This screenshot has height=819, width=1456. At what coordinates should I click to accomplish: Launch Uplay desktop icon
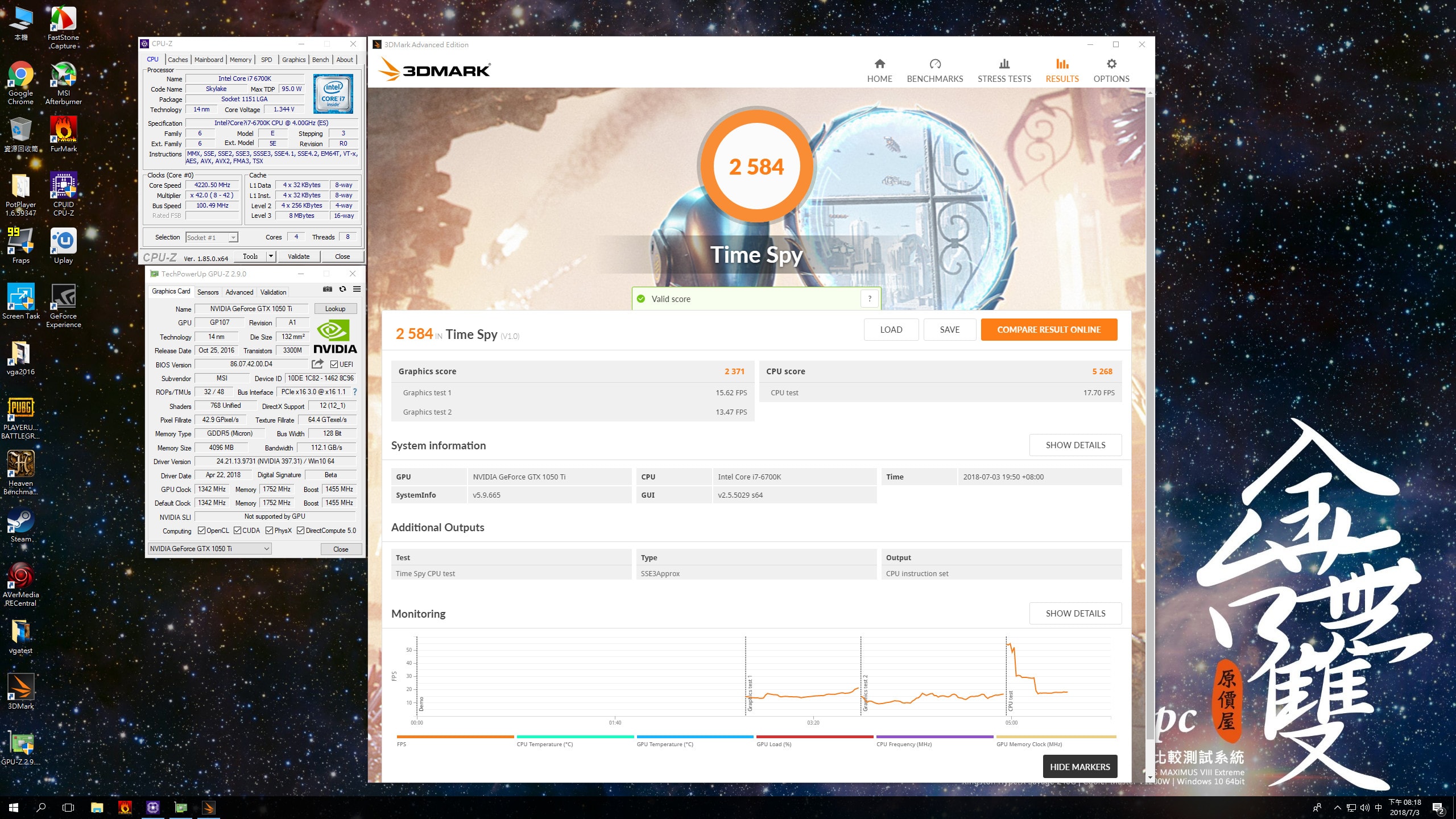[x=64, y=246]
